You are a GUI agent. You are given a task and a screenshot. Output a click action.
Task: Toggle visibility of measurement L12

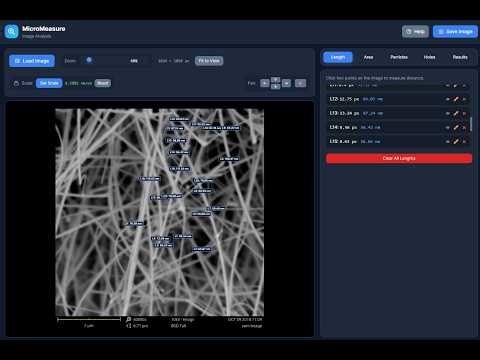(x=448, y=99)
